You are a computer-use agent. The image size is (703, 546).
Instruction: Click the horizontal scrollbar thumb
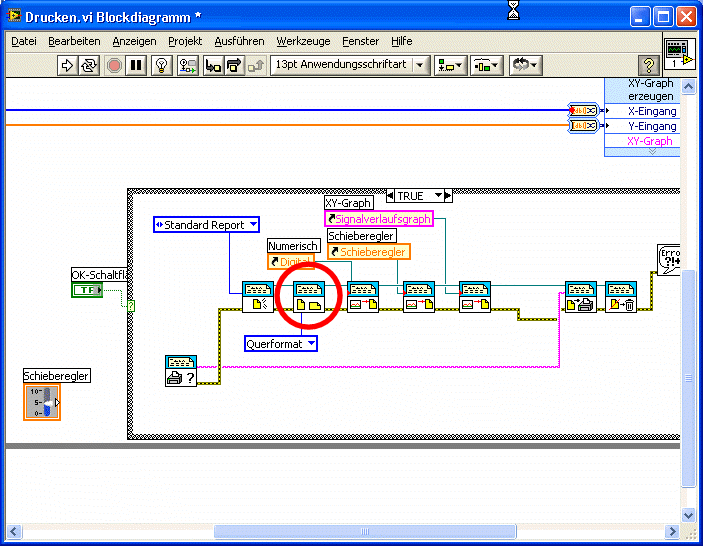click(364, 531)
